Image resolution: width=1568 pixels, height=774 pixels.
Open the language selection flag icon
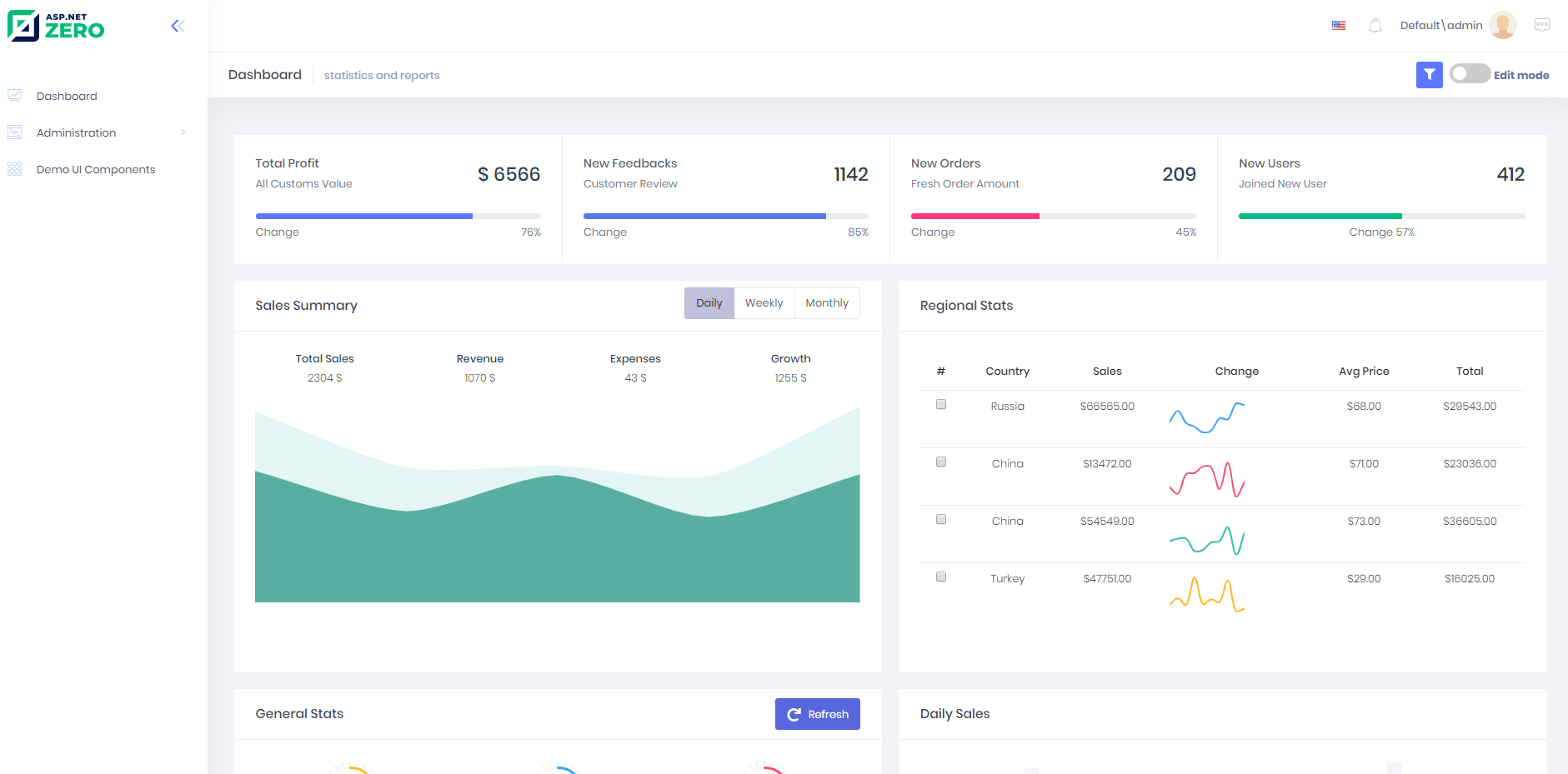tap(1339, 25)
